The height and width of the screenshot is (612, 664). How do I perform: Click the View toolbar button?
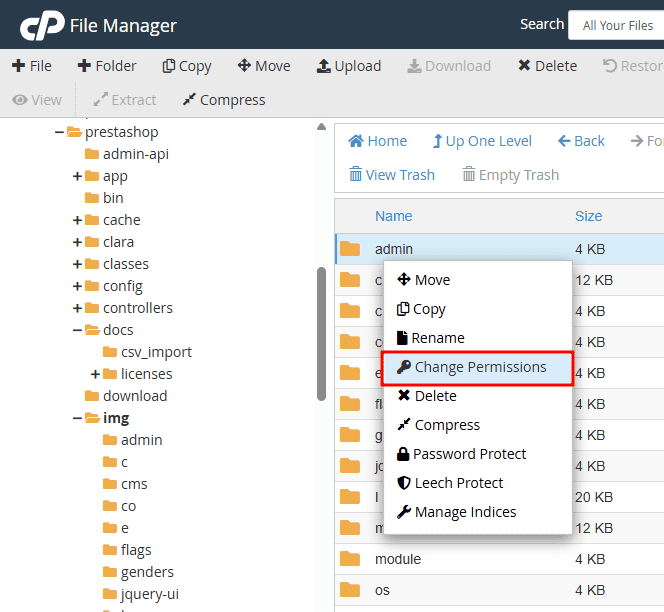point(37,100)
